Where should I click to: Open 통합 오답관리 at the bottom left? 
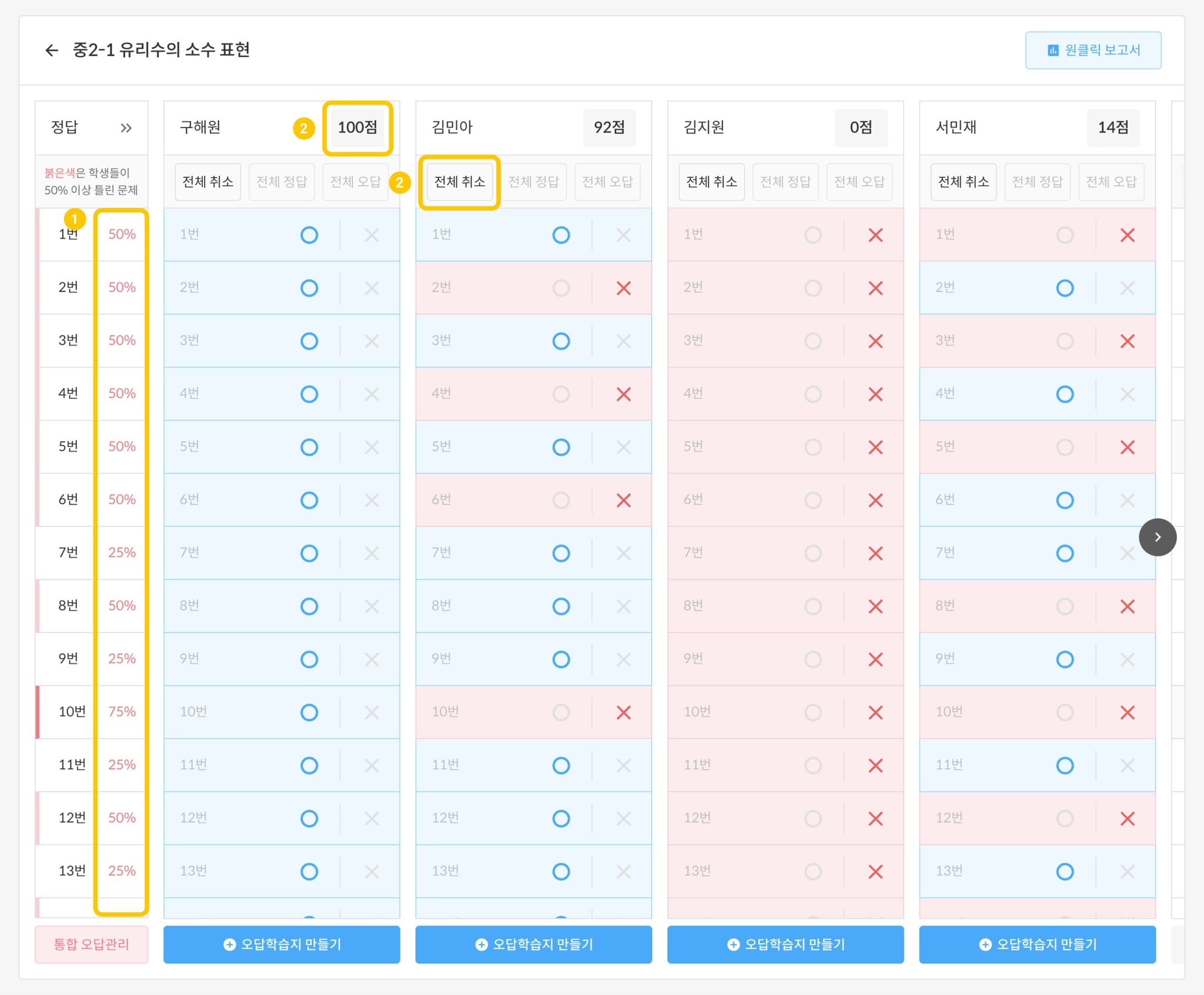coord(91,944)
